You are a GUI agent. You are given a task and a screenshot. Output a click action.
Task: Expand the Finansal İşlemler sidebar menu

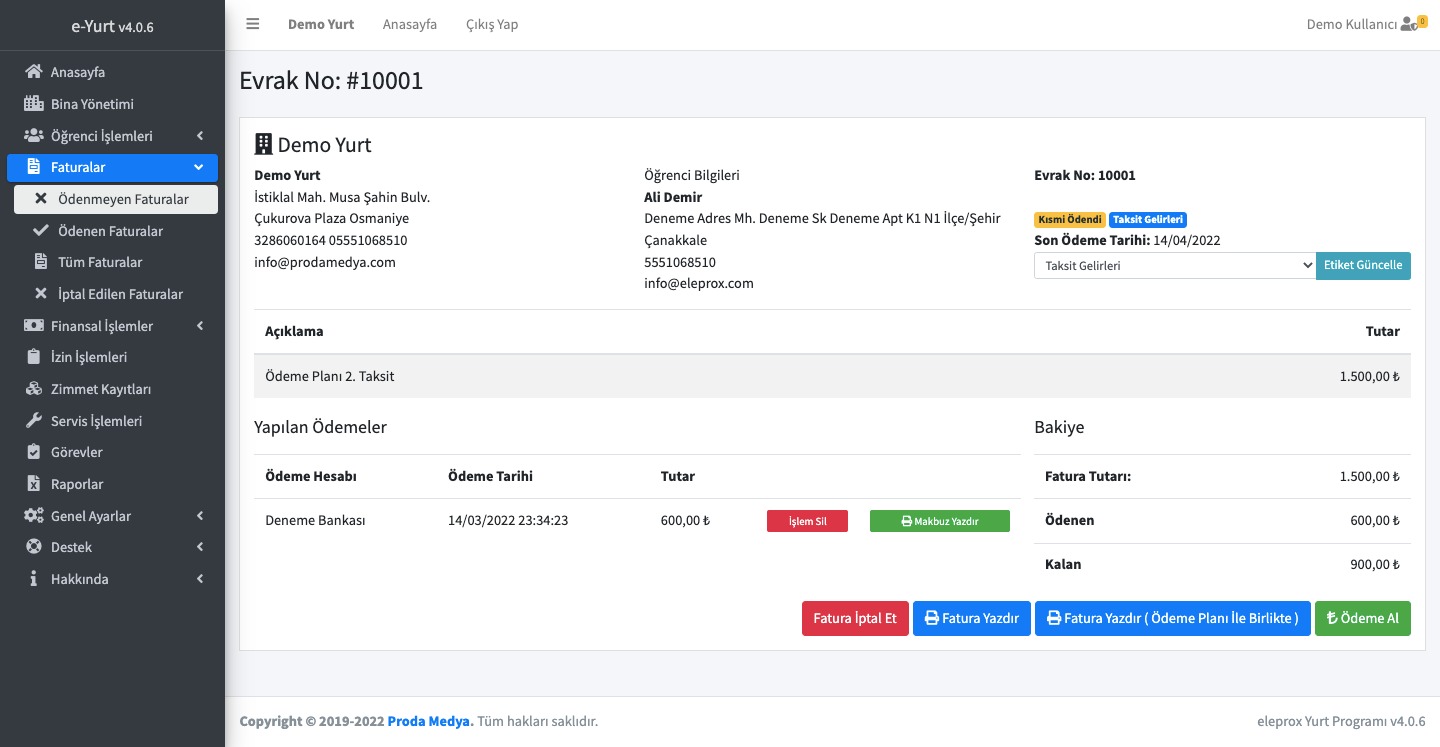pyautogui.click(x=112, y=326)
